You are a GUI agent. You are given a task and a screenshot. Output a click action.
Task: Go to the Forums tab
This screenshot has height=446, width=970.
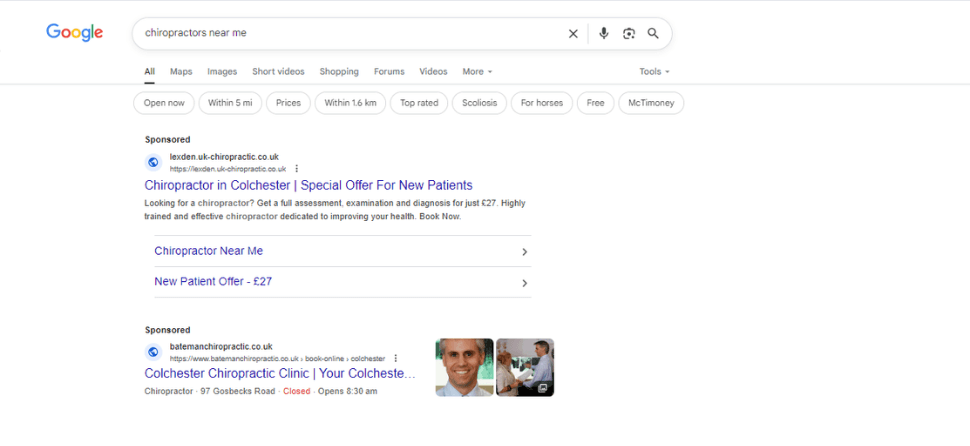(x=389, y=72)
